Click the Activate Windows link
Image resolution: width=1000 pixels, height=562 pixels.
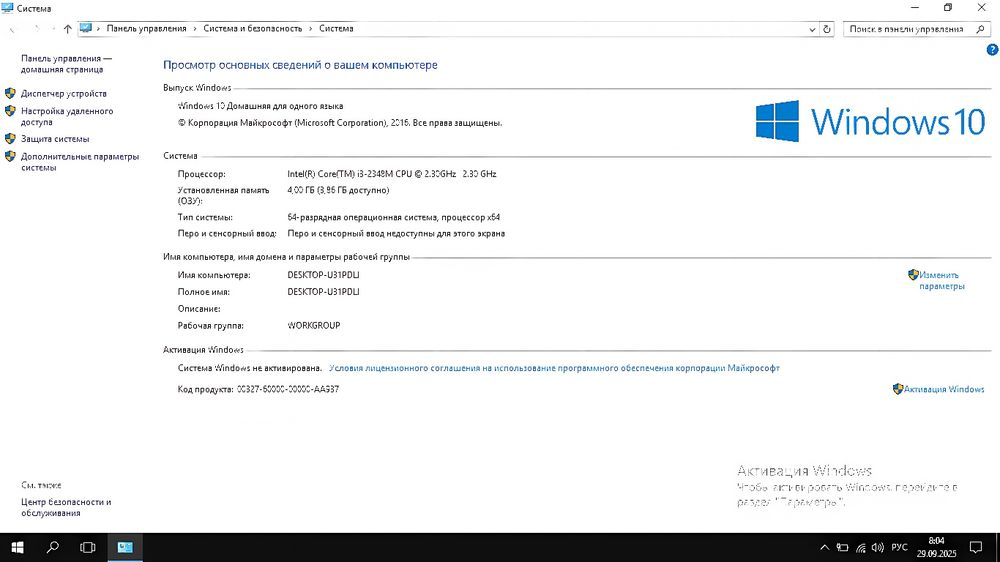tap(944, 389)
